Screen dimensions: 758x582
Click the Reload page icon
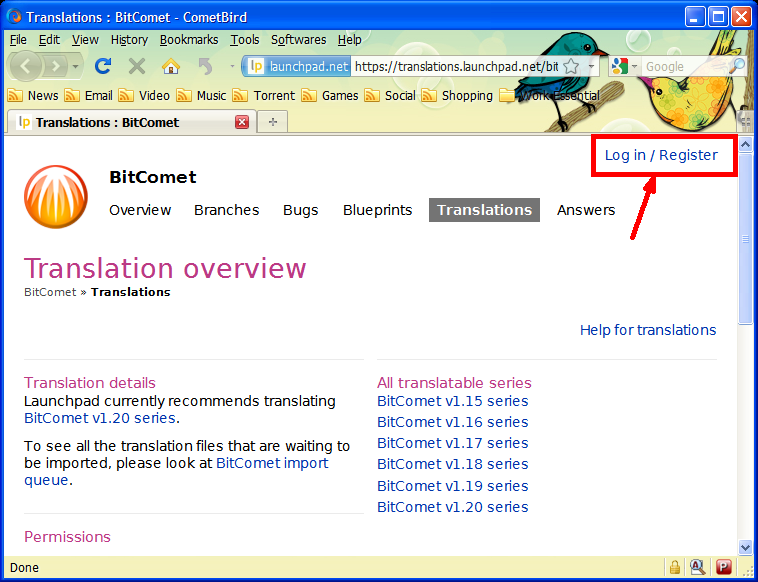[x=102, y=66]
